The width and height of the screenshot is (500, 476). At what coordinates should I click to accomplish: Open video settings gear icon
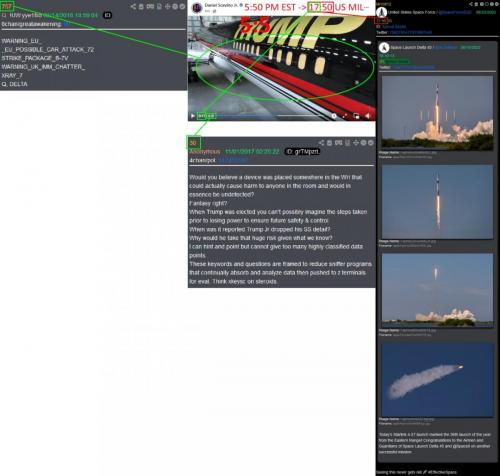click(334, 116)
